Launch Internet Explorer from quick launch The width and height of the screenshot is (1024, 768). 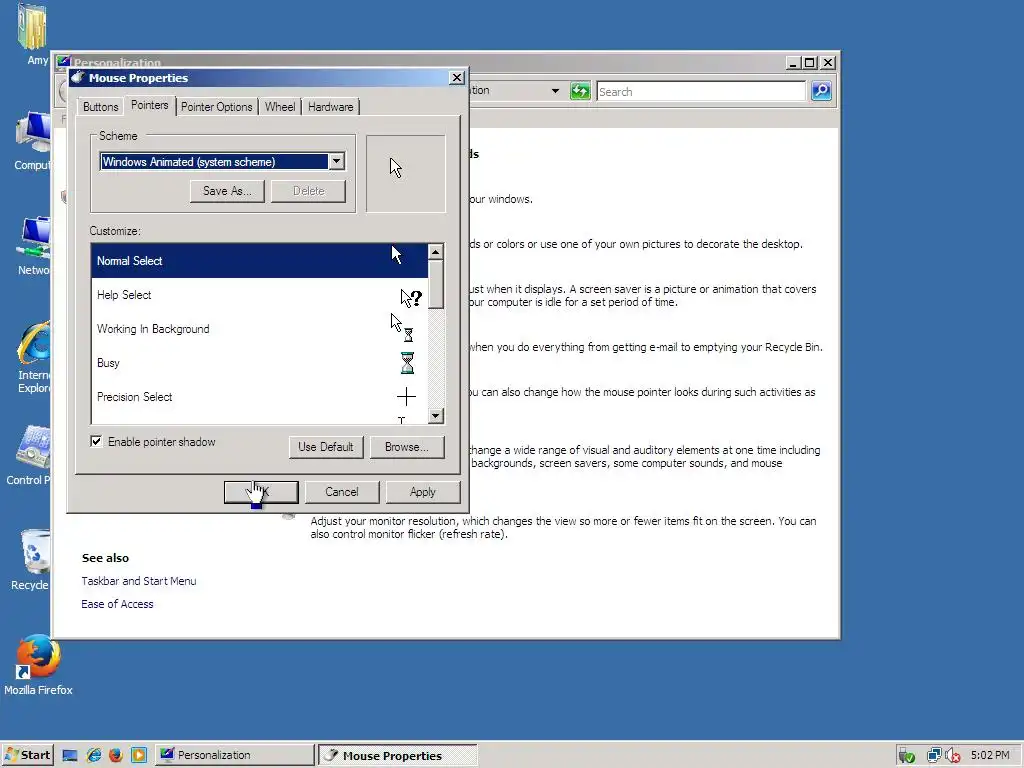[93, 756]
